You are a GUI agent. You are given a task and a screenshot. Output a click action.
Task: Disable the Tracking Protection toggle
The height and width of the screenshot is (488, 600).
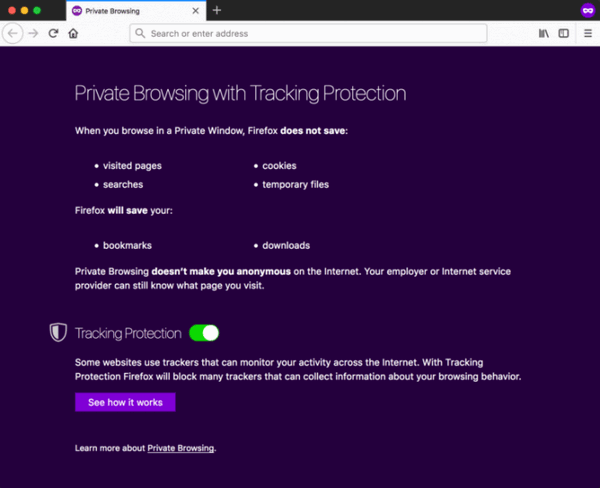[203, 333]
